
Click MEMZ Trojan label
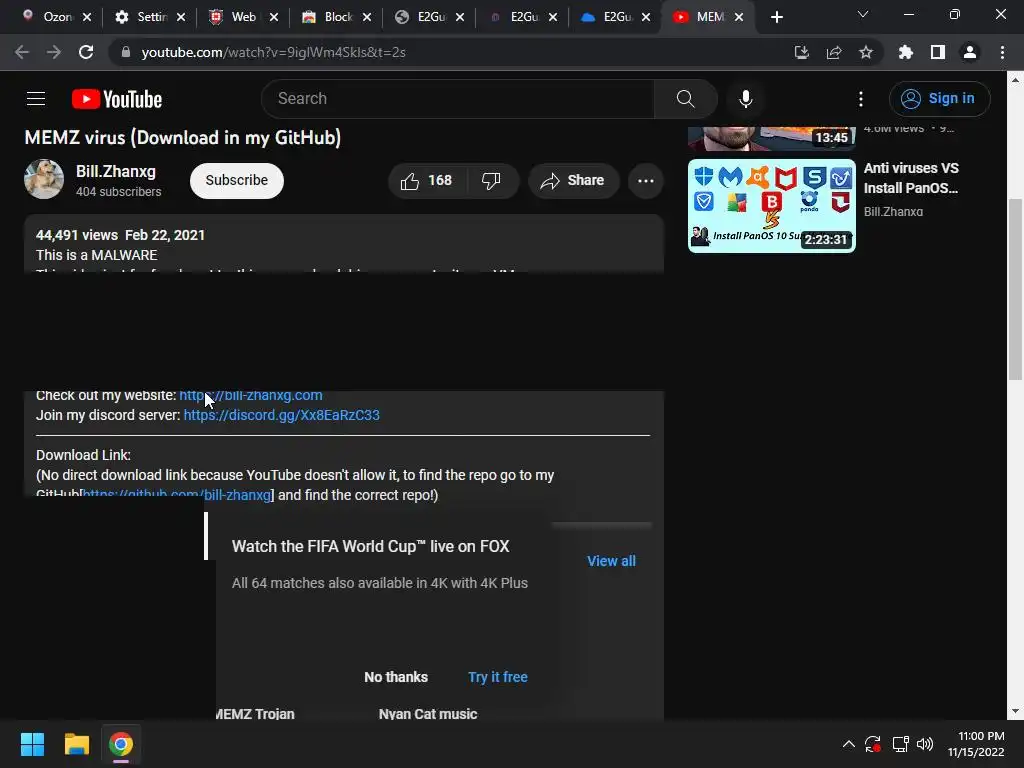(x=255, y=714)
